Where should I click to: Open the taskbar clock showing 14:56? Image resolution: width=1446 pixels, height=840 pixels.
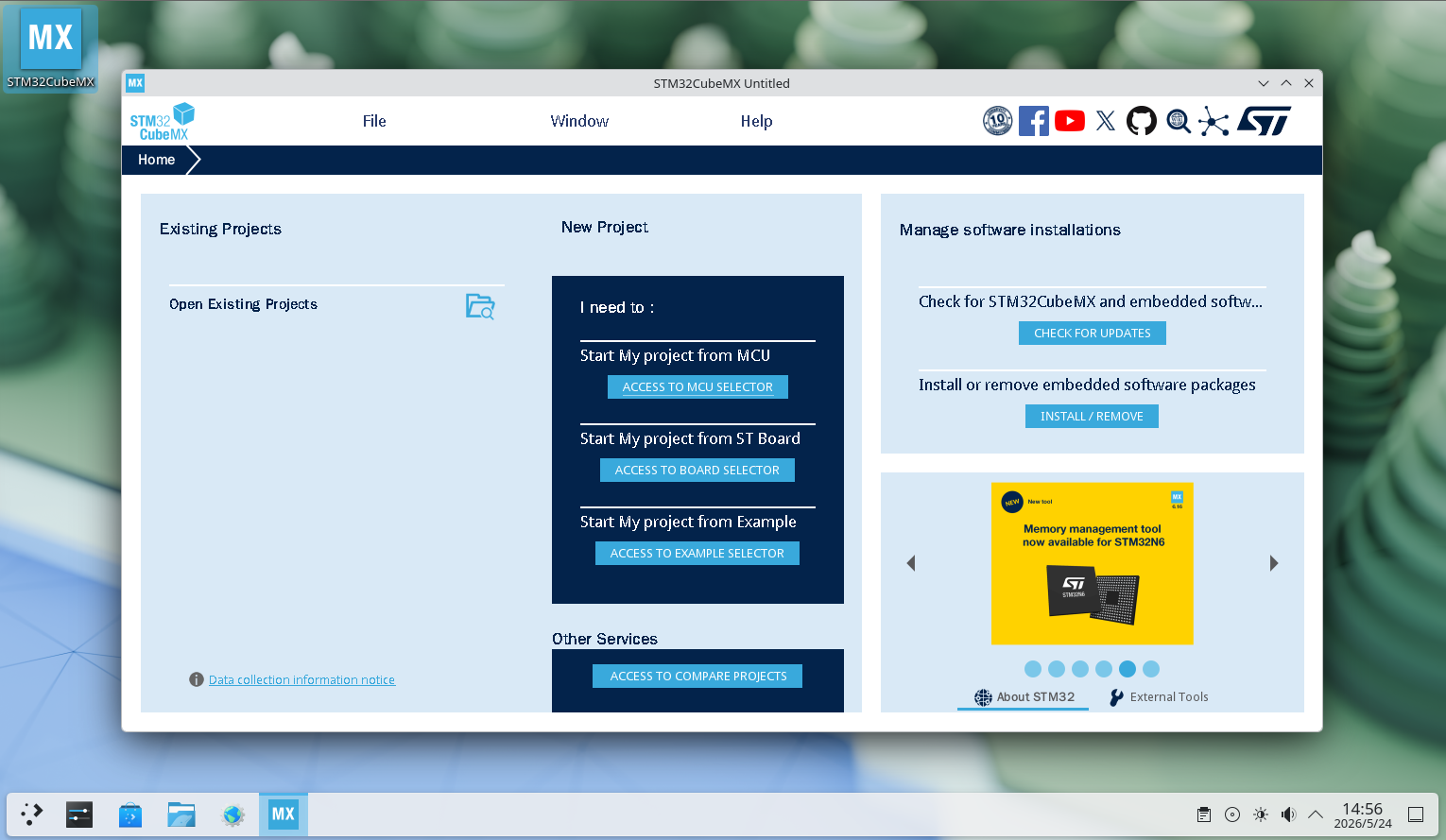tap(1363, 814)
